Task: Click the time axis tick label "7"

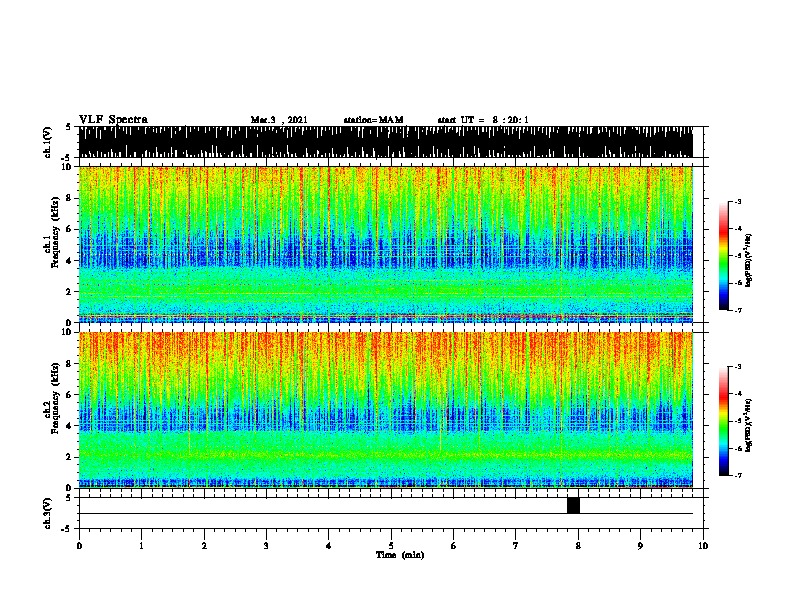Action: point(516,546)
